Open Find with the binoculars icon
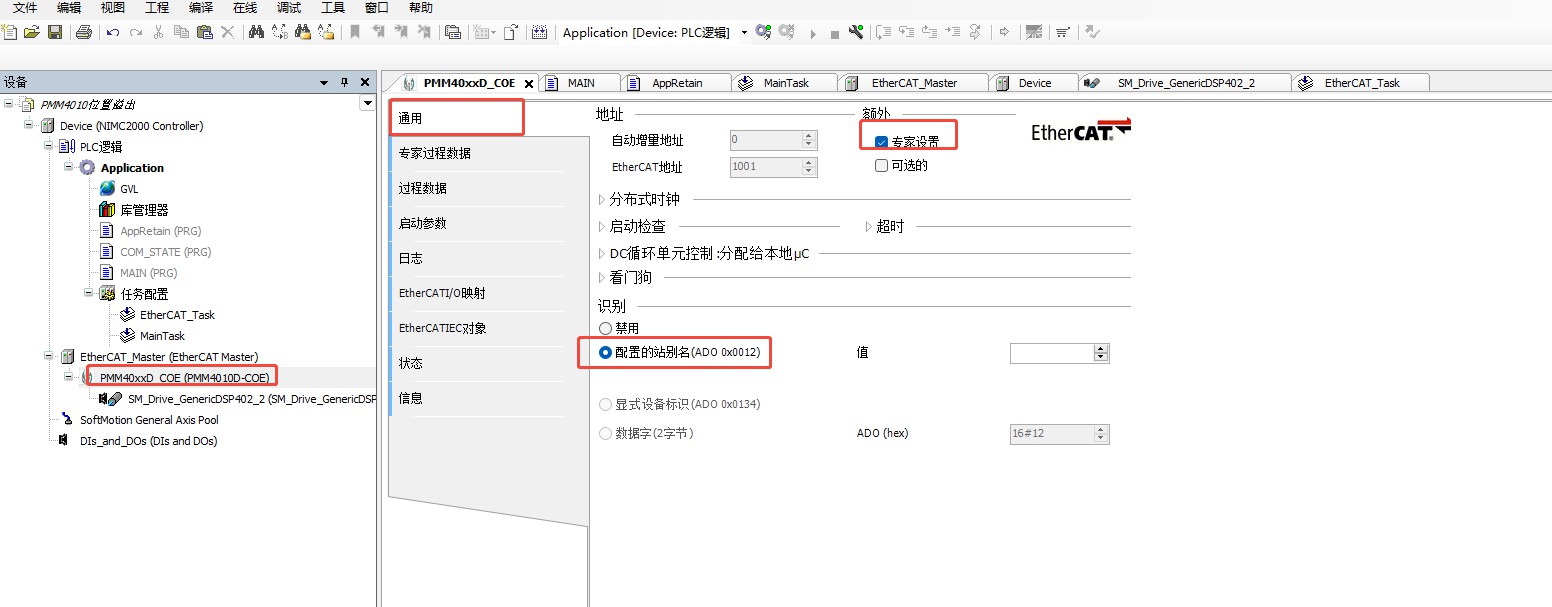1552x607 pixels. coord(256,32)
